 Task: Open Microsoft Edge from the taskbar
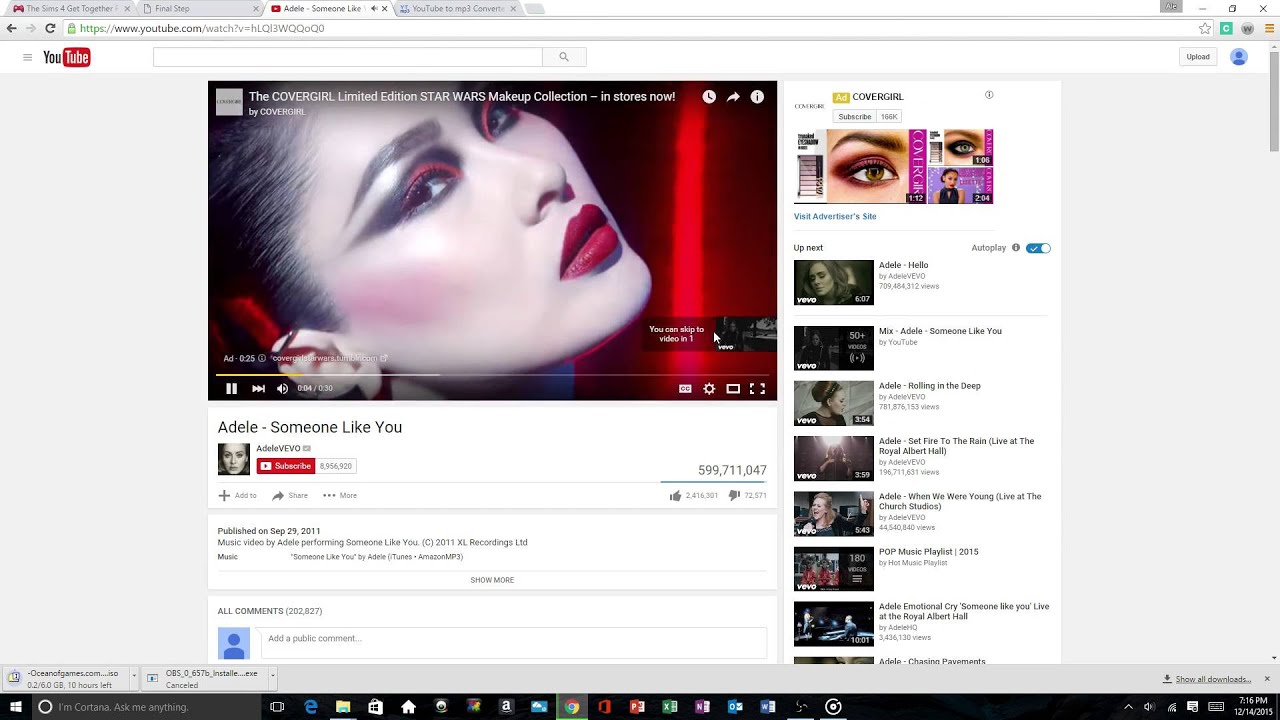pyautogui.click(x=311, y=707)
